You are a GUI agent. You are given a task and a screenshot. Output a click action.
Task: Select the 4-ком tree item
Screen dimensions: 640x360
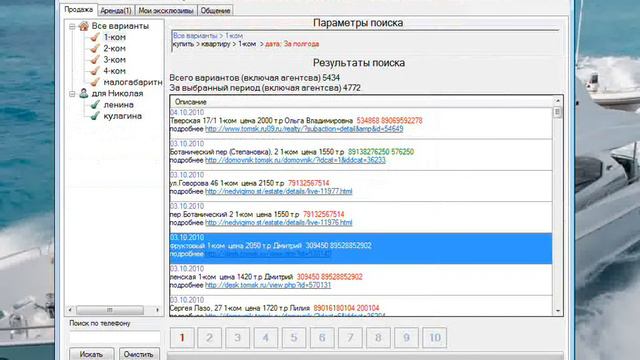pyautogui.click(x=114, y=71)
